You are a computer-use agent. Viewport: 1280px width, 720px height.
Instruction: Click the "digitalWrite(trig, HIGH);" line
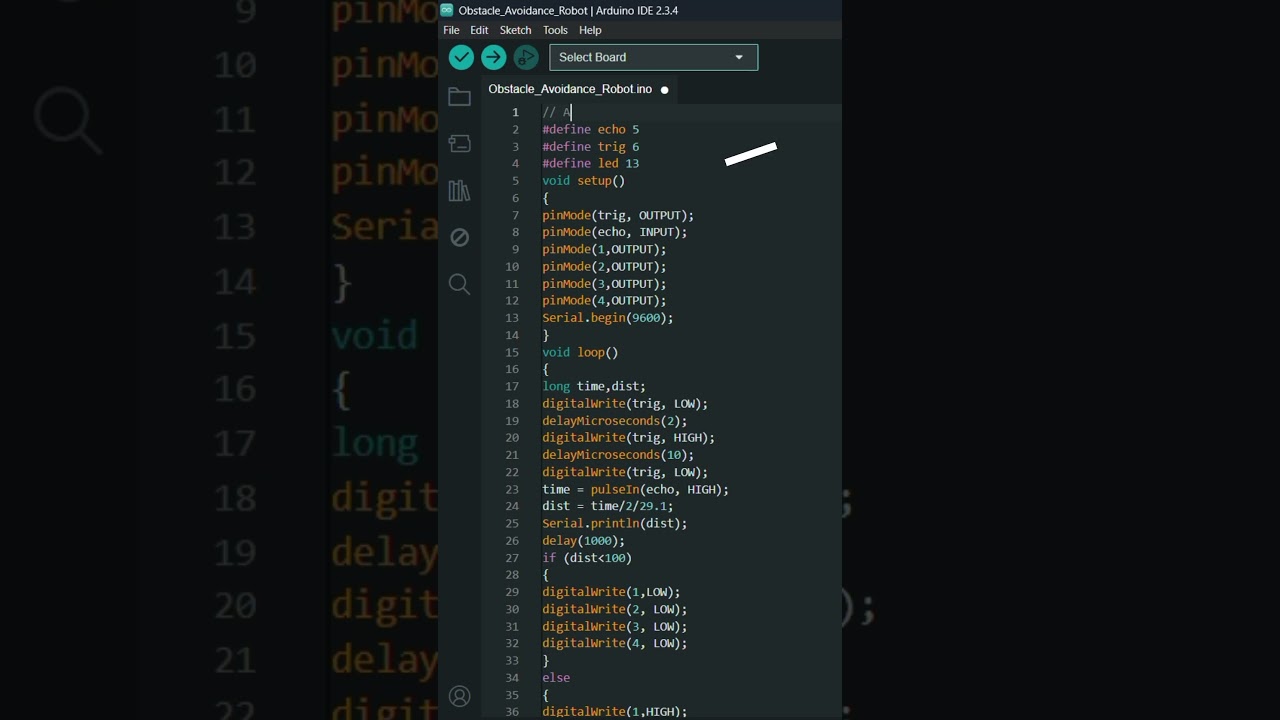click(x=629, y=438)
